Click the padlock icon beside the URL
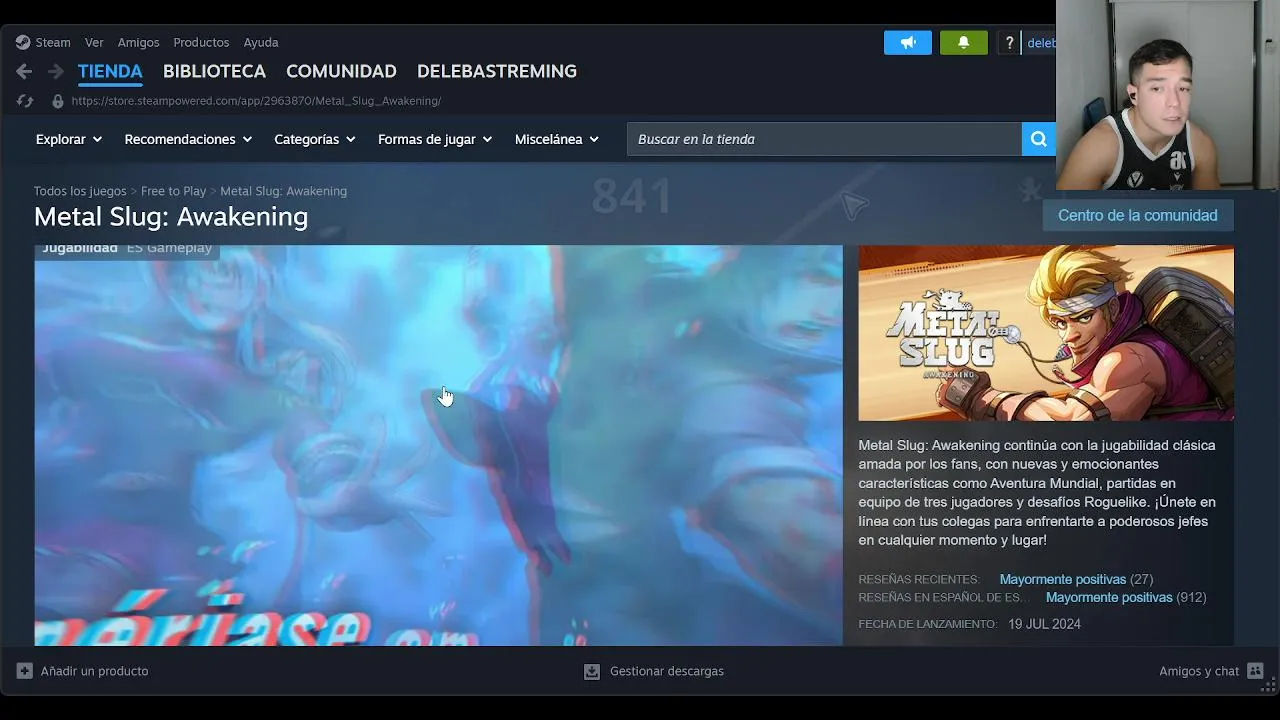1280x720 pixels. pyautogui.click(x=58, y=101)
